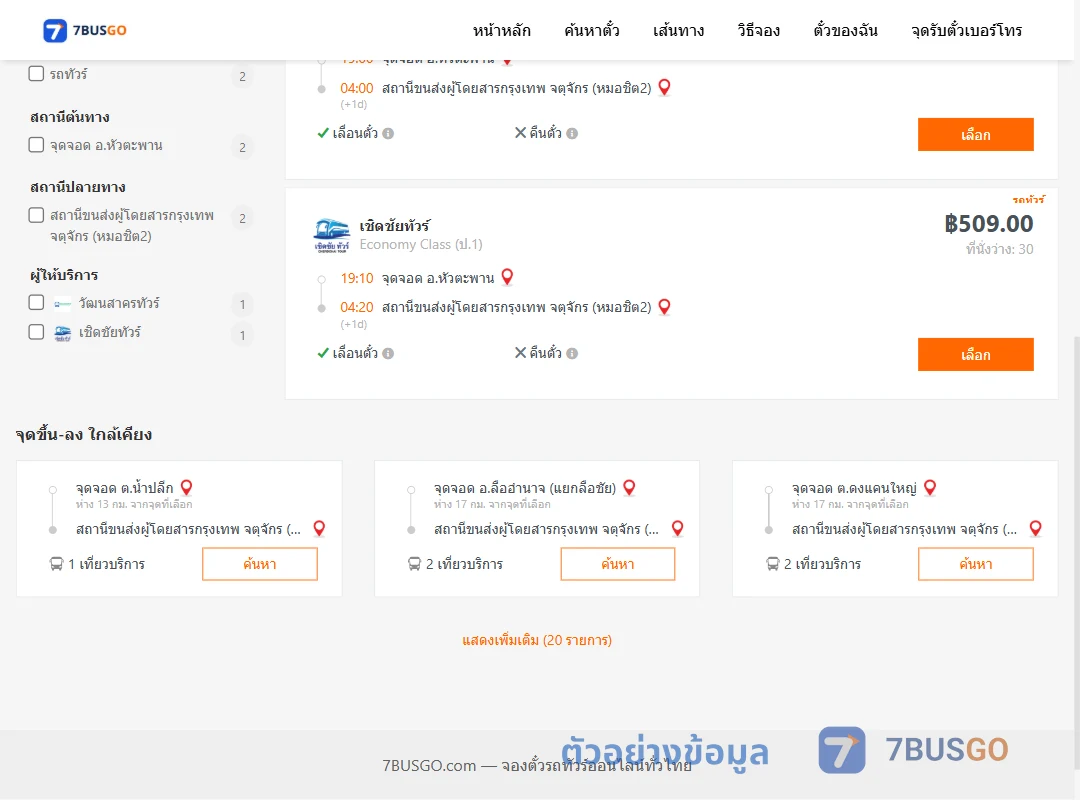The height and width of the screenshot is (800, 1080).
Task: Open ค้นหาตั๋ว menu item
Action: (x=592, y=30)
